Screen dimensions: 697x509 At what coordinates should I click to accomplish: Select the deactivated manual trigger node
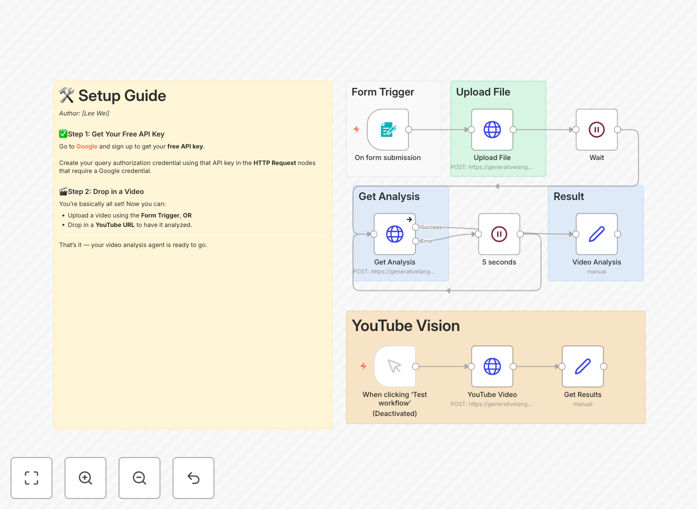395,366
